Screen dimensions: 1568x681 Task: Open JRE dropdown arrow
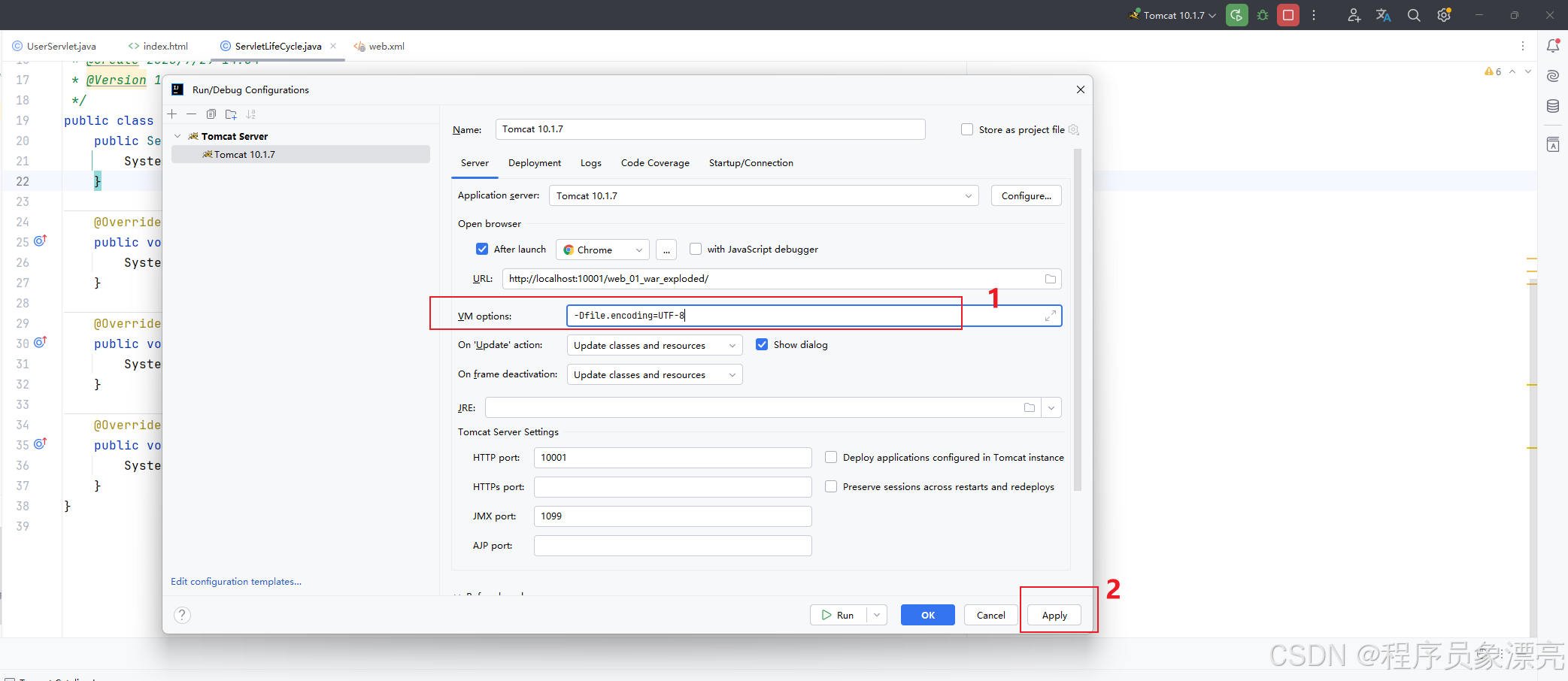(1051, 407)
